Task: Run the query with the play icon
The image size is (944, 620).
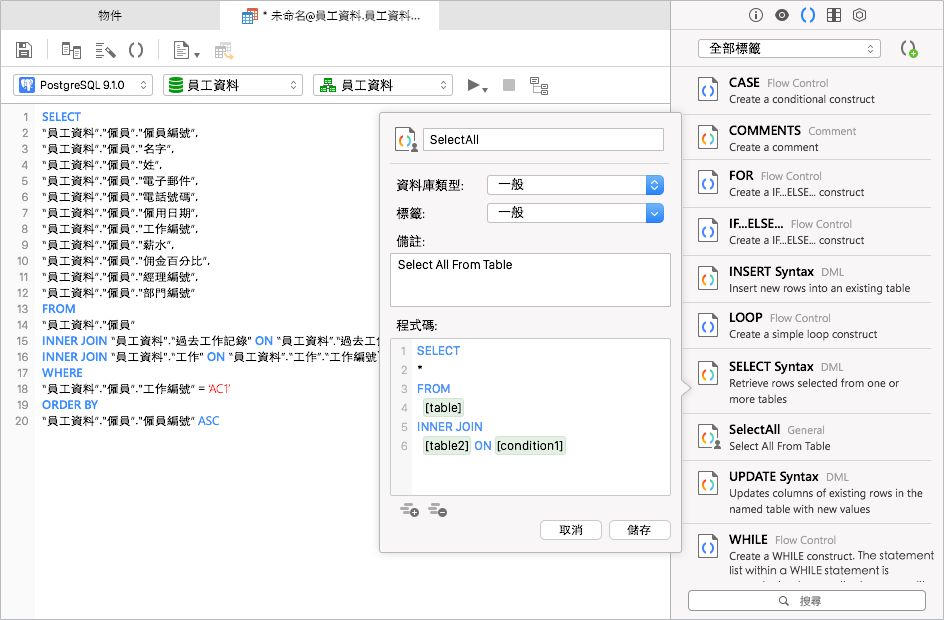Action: [x=473, y=85]
